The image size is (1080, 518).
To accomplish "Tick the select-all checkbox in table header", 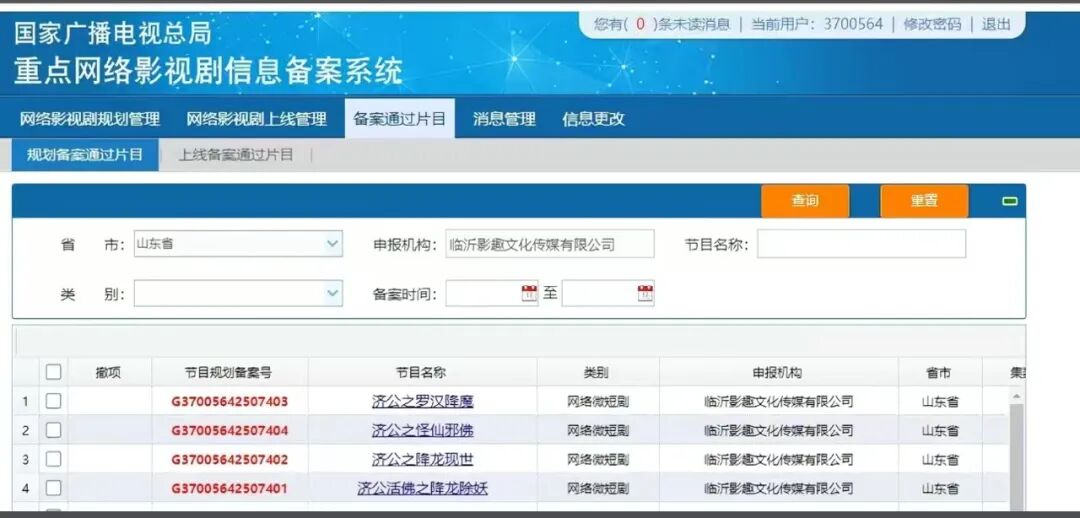I will tap(53, 373).
